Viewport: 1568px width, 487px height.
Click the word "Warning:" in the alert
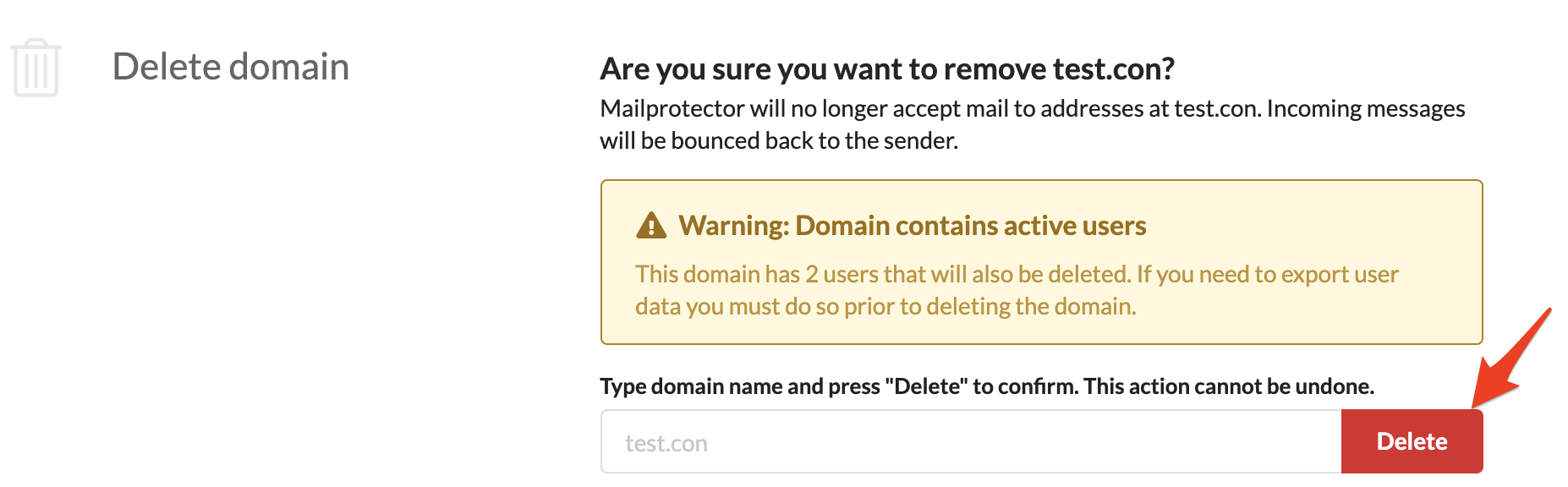pyautogui.click(x=733, y=226)
